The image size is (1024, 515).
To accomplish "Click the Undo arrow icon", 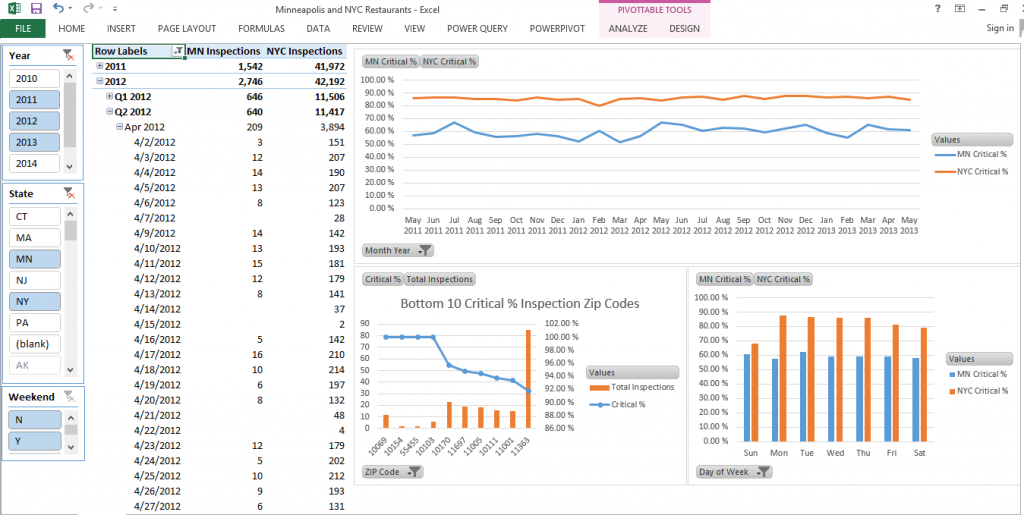I will [x=58, y=8].
